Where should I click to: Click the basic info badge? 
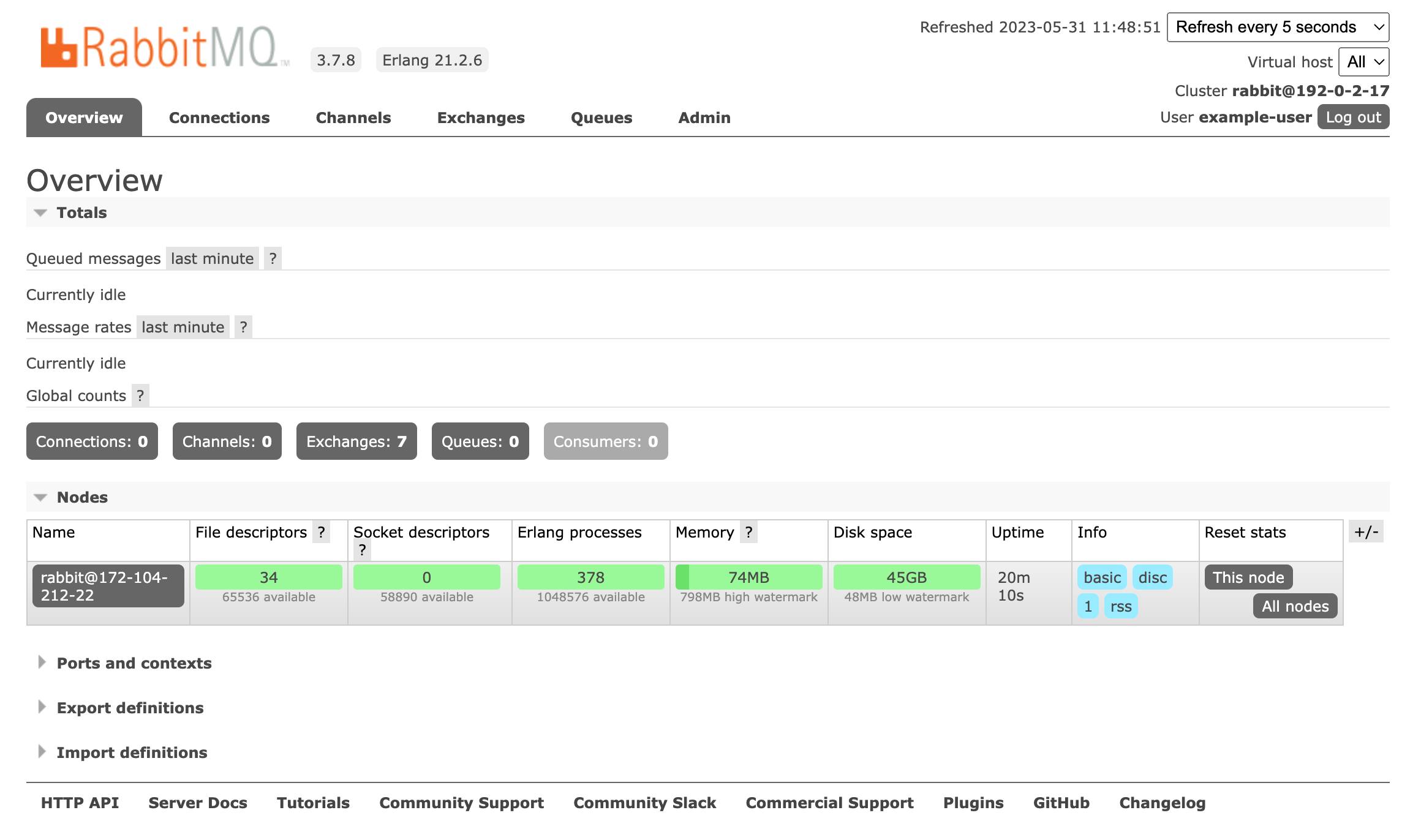tap(1101, 577)
